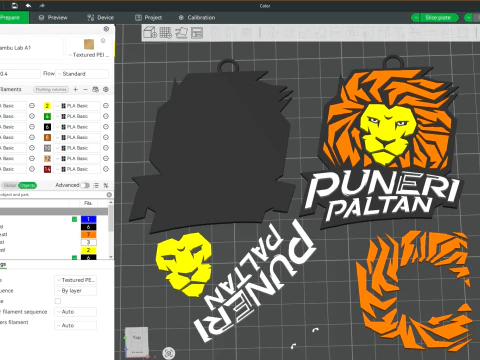Click the Add plate grid icon
The height and width of the screenshot is (360, 480).
pyautogui.click(x=166, y=33)
